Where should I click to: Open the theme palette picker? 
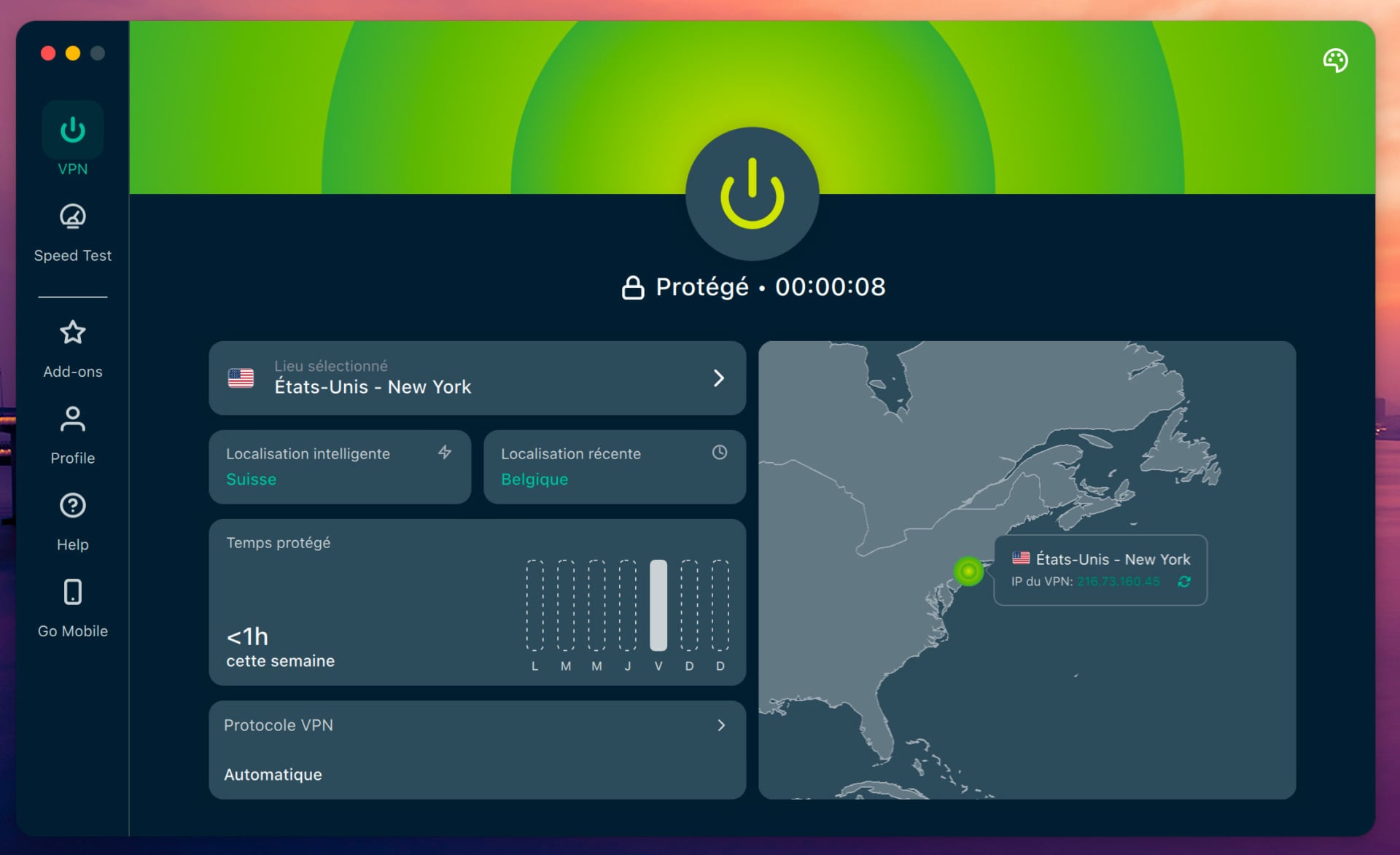(1337, 60)
